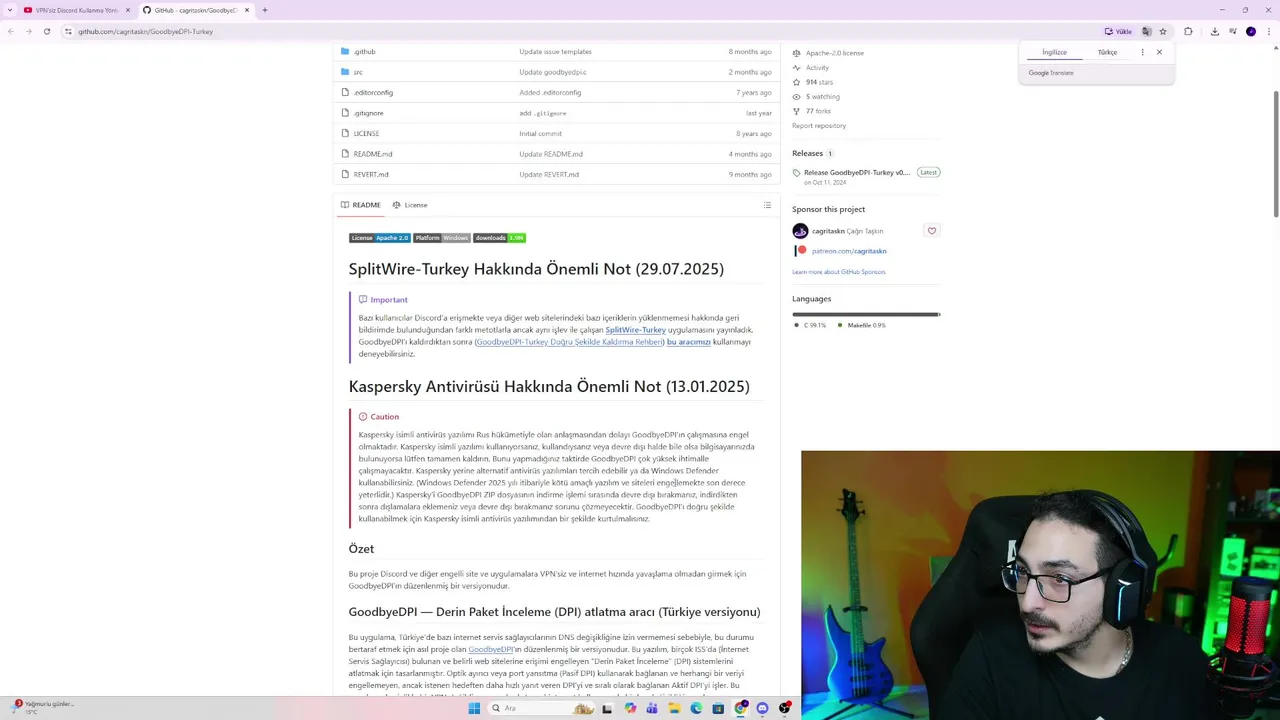Open the Chrome profile avatar

click(x=1250, y=31)
